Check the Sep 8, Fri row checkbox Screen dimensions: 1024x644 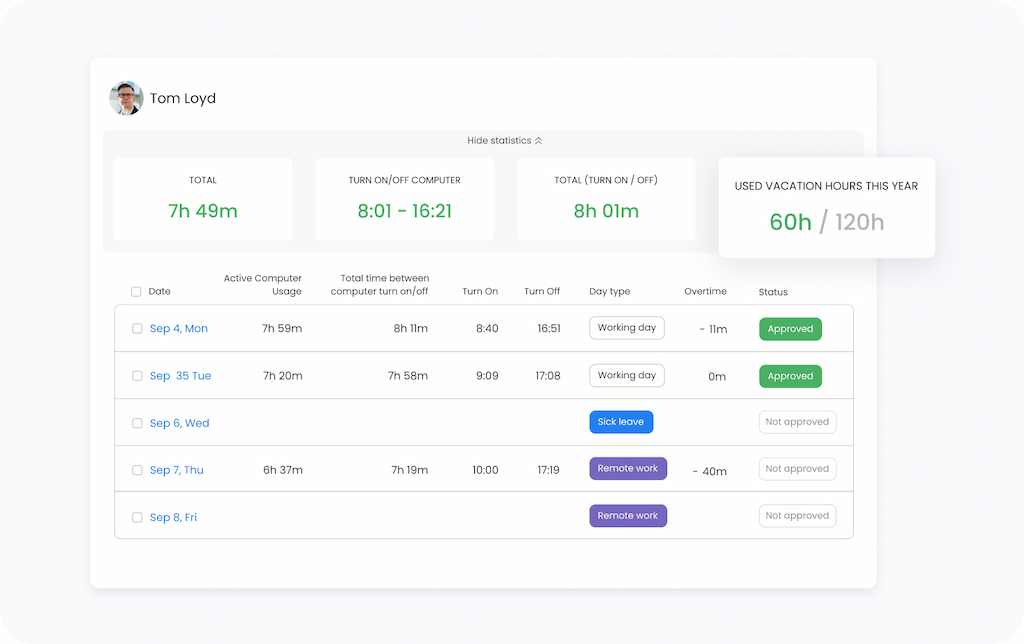(x=137, y=516)
